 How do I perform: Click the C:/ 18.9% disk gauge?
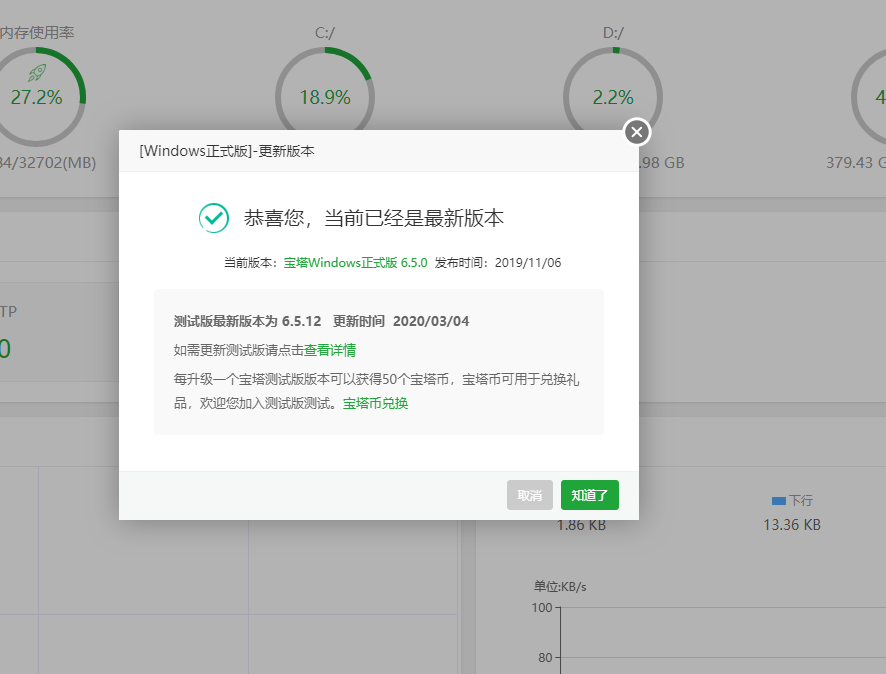[325, 97]
